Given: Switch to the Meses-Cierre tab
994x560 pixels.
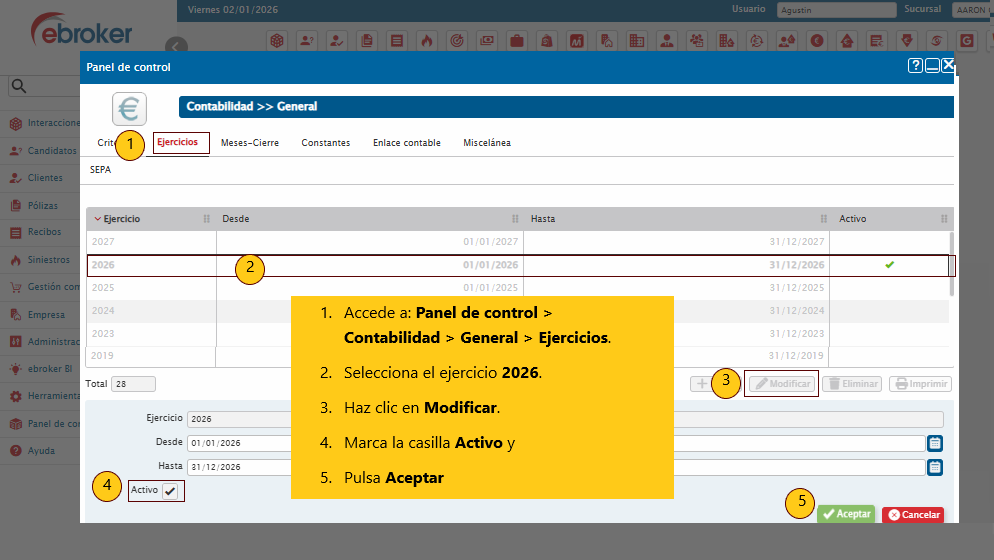Looking at the screenshot, I should [250, 143].
